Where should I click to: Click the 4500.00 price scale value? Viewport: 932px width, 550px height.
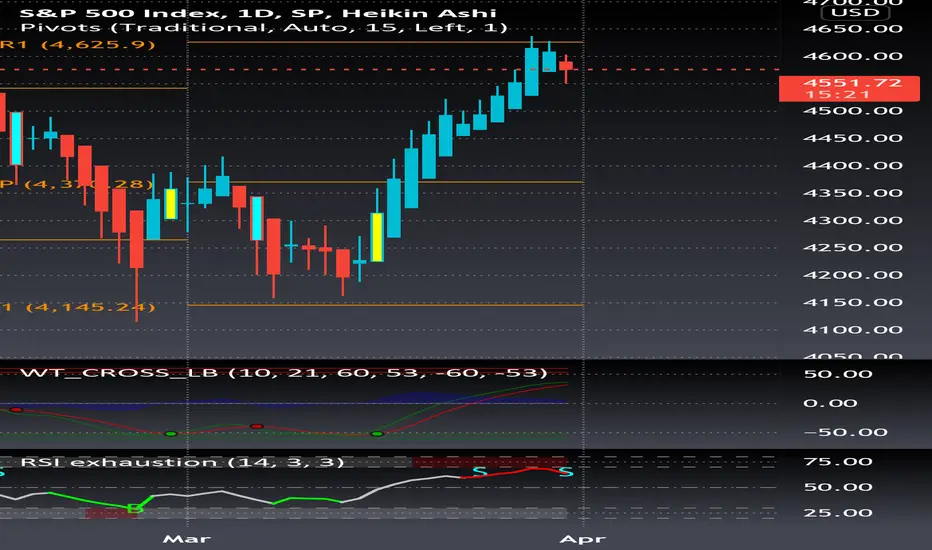pyautogui.click(x=852, y=111)
